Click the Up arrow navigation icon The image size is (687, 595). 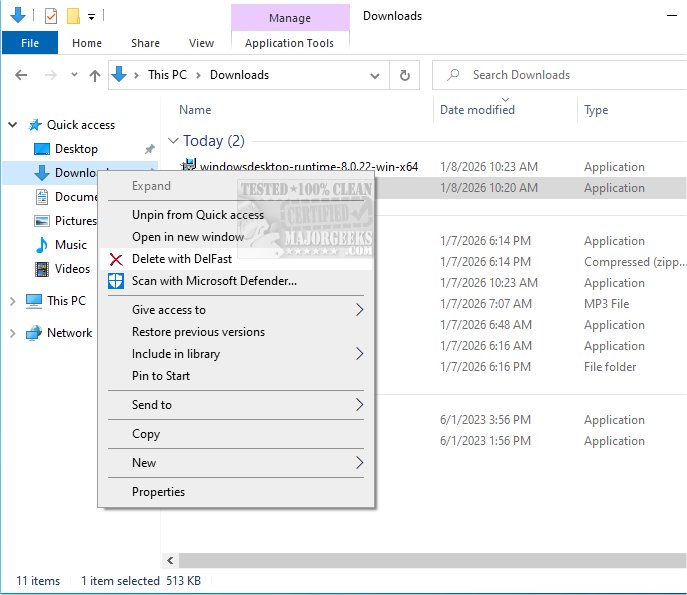coord(95,75)
